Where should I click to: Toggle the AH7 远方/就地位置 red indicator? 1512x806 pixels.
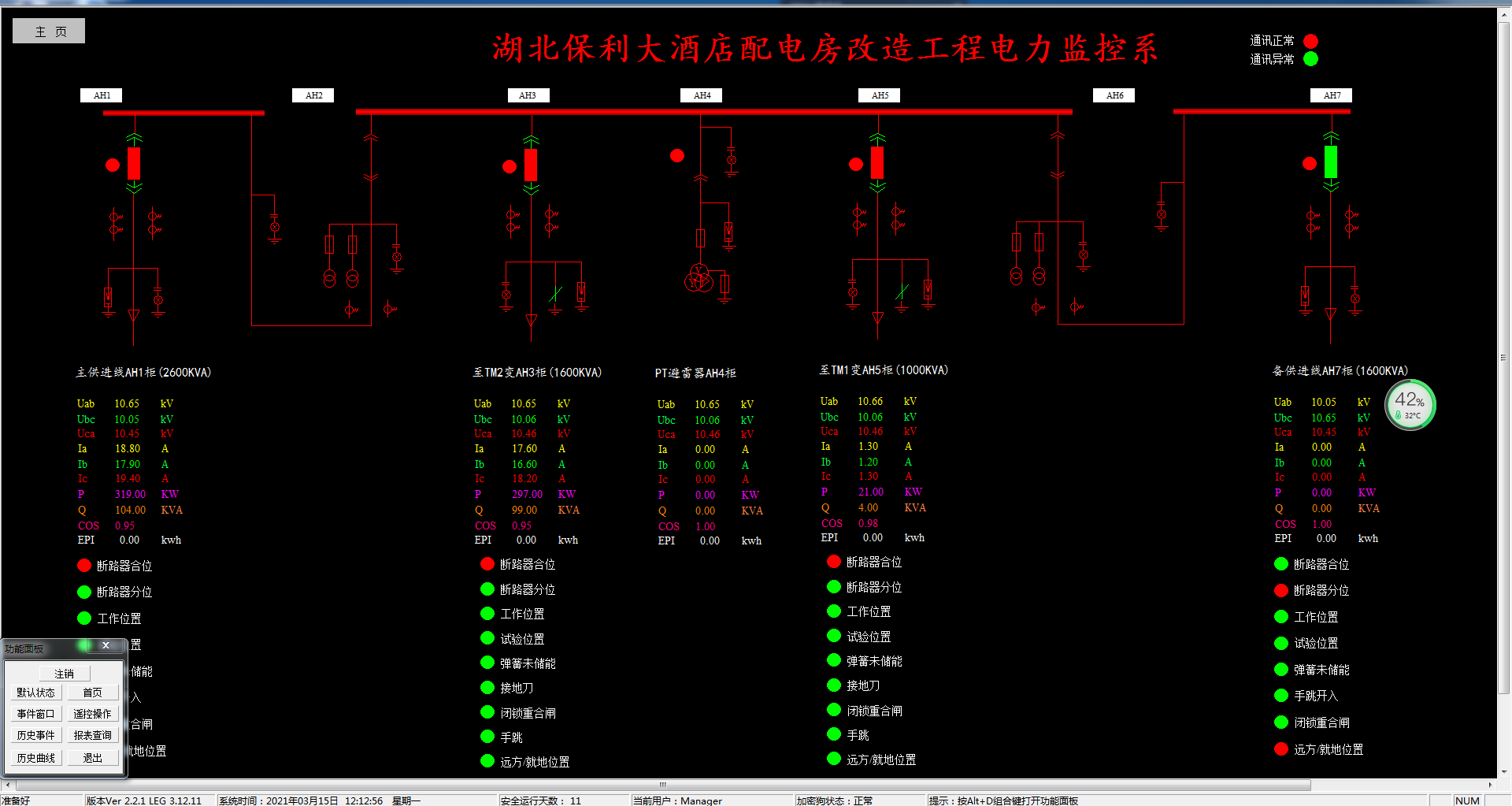(1281, 749)
